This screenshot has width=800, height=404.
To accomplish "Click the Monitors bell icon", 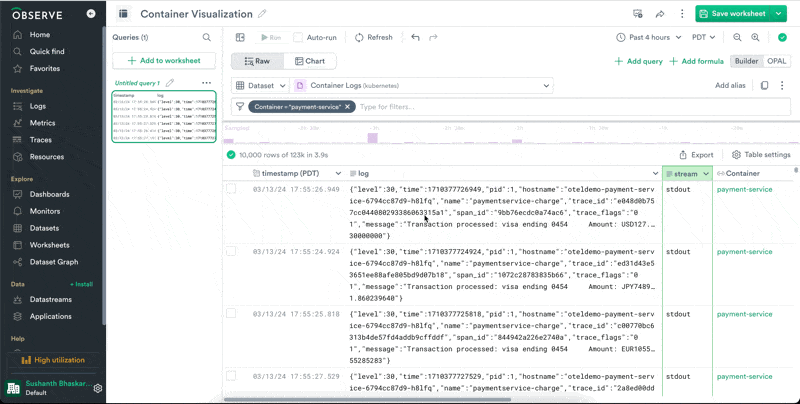I will coord(17,211).
